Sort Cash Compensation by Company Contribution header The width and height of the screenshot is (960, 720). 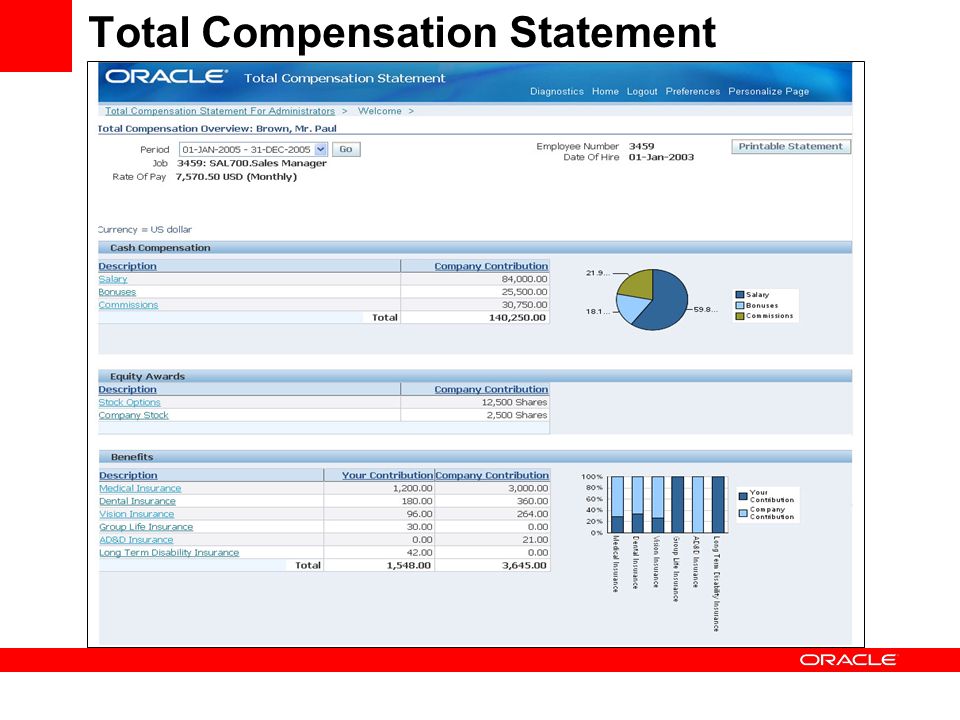(x=491, y=266)
